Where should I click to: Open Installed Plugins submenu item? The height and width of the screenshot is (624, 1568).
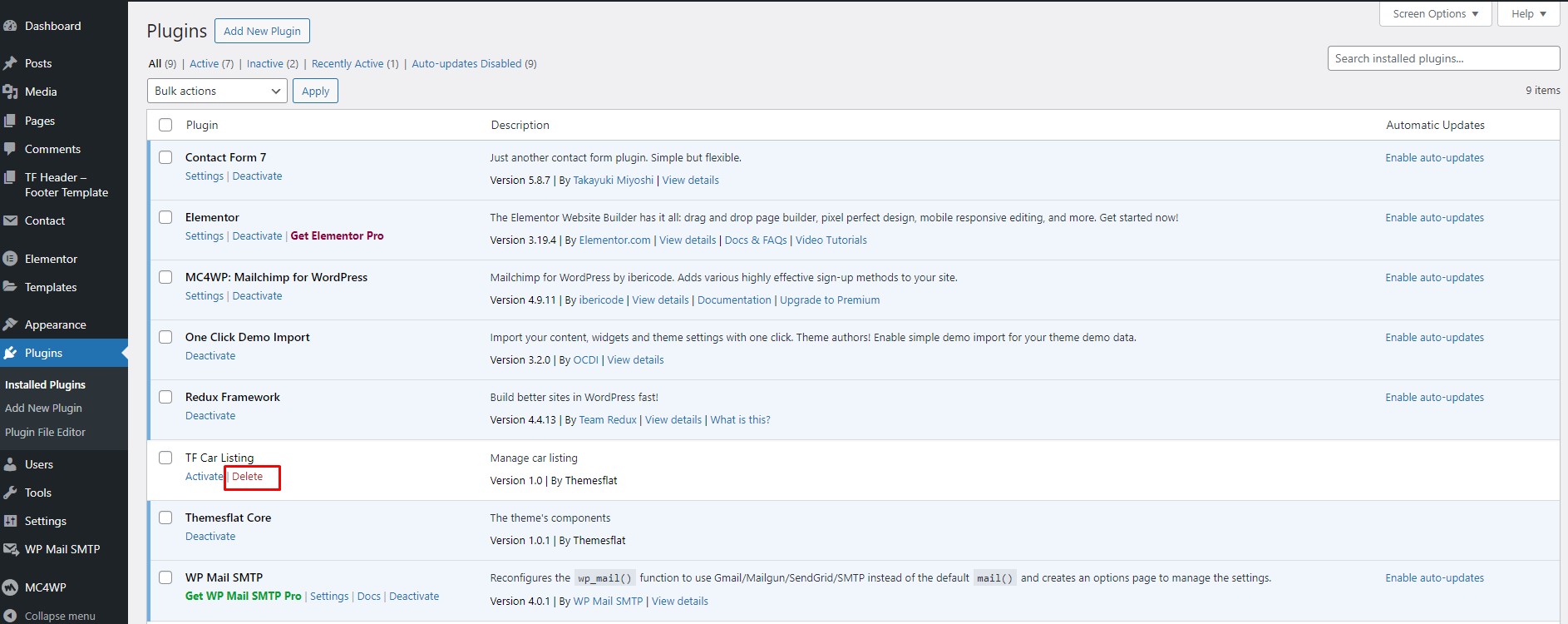pos(45,384)
